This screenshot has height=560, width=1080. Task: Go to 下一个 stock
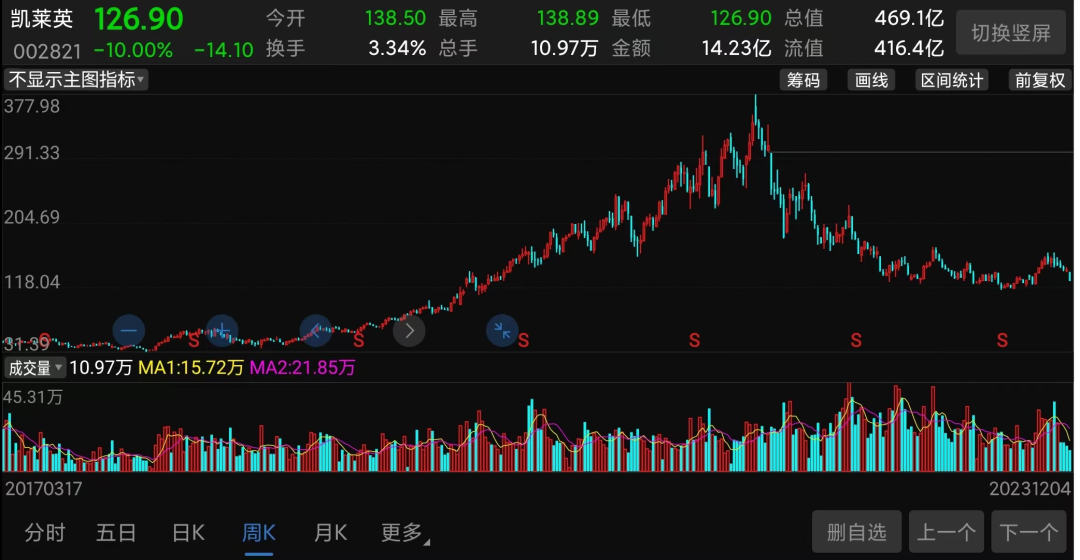click(x=1028, y=532)
